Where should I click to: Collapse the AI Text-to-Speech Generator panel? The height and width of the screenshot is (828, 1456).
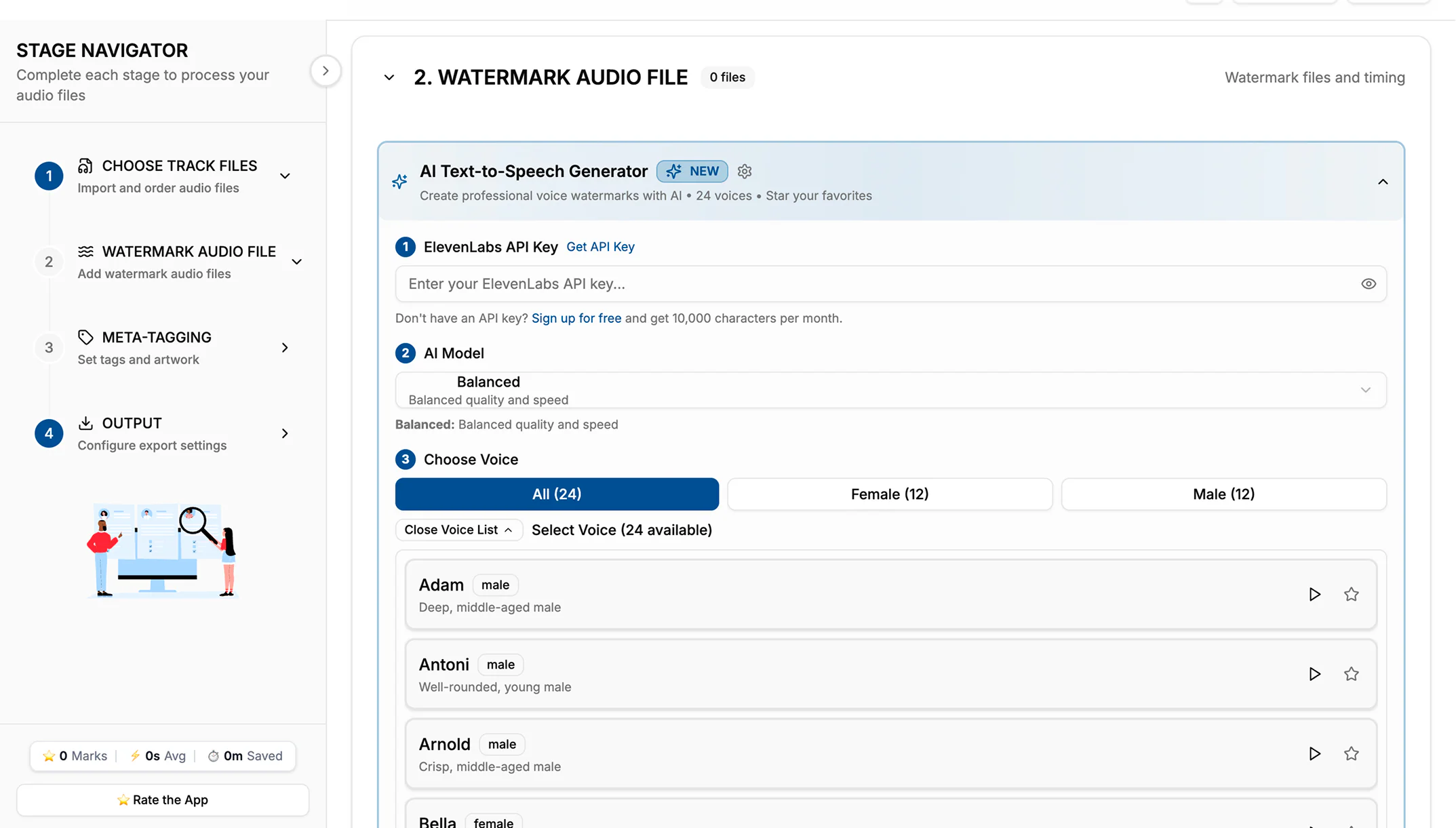pos(1383,182)
